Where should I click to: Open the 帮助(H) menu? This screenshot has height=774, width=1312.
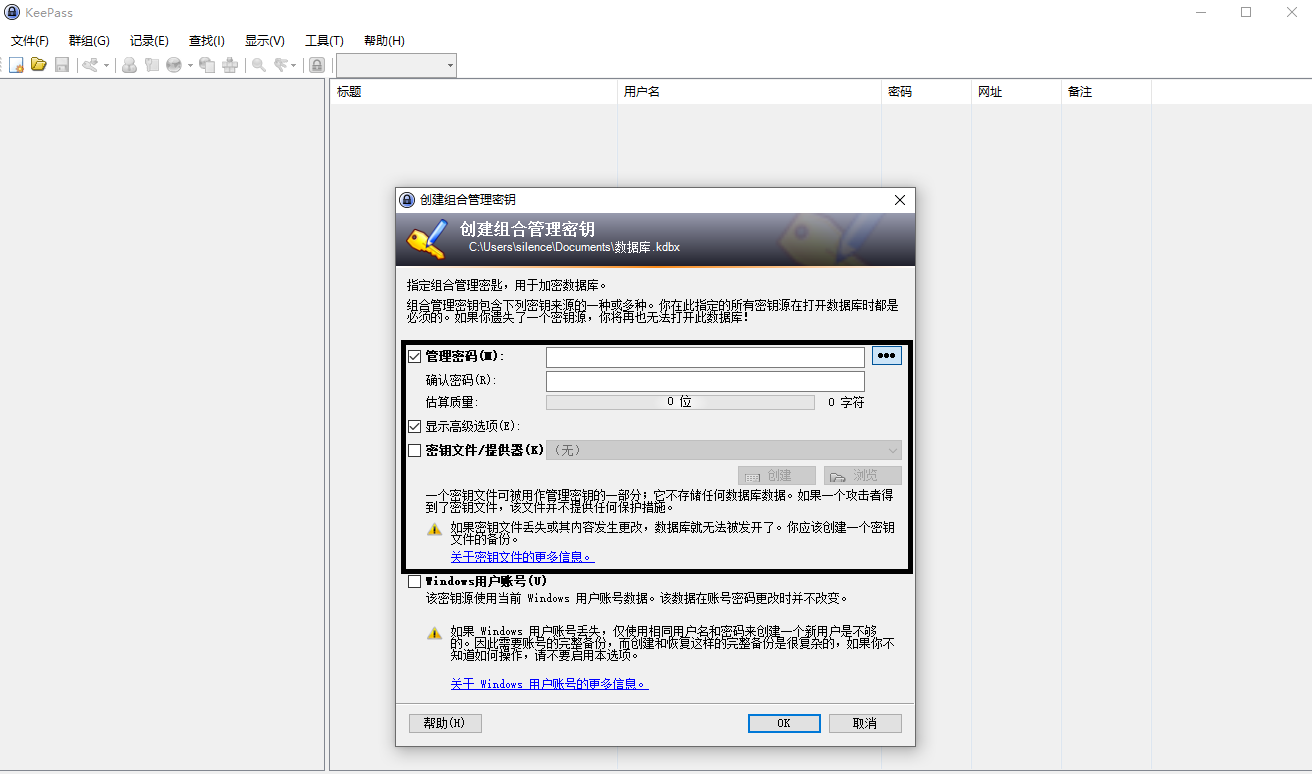[x=384, y=41]
